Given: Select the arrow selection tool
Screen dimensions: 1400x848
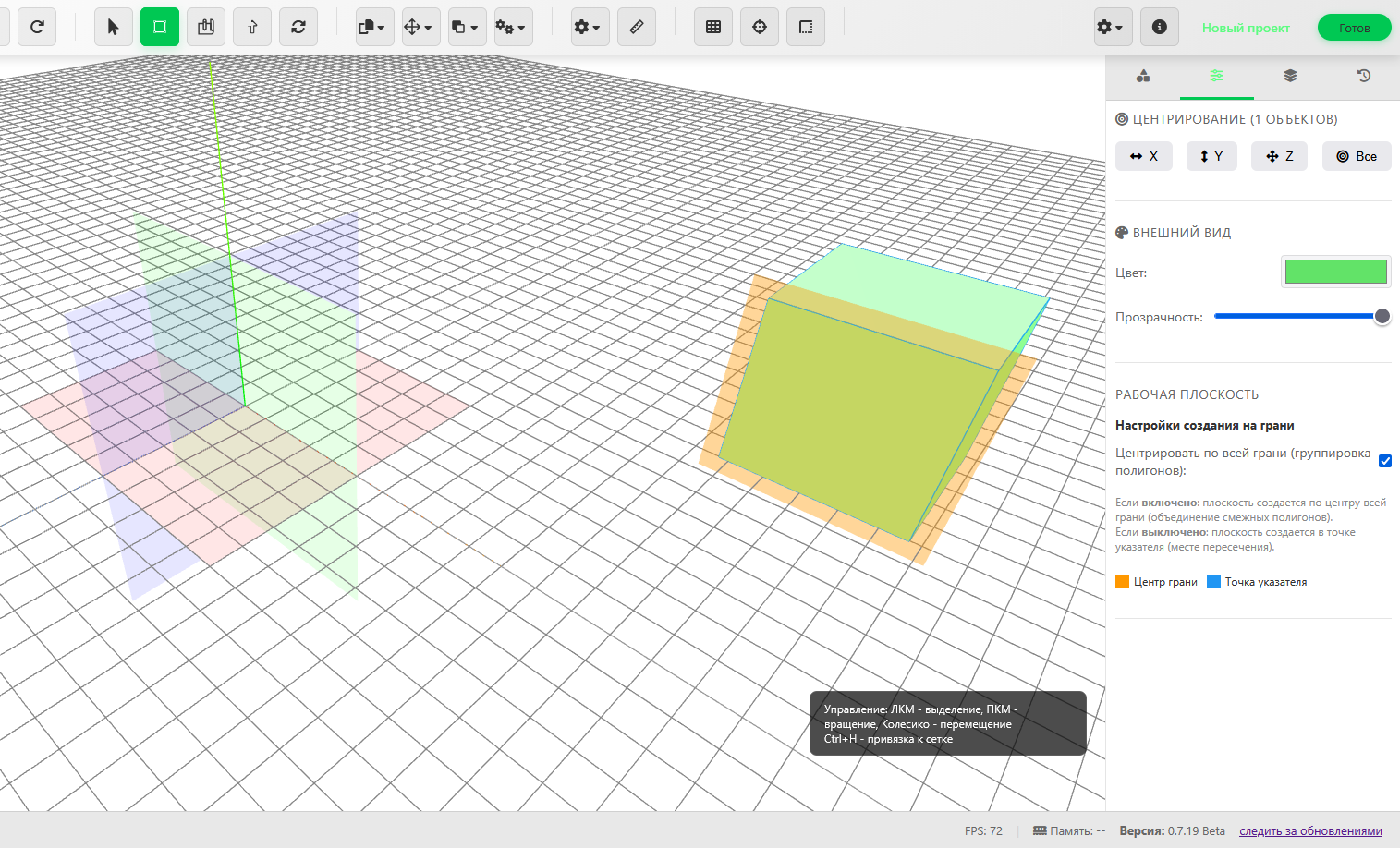Looking at the screenshot, I should (x=113, y=27).
